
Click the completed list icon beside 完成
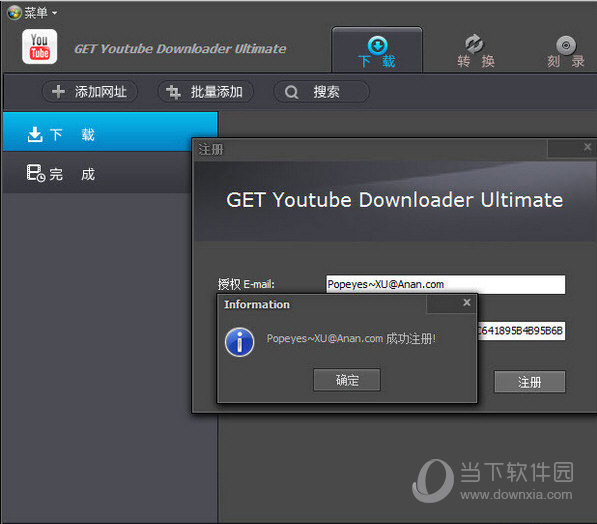click(36, 173)
